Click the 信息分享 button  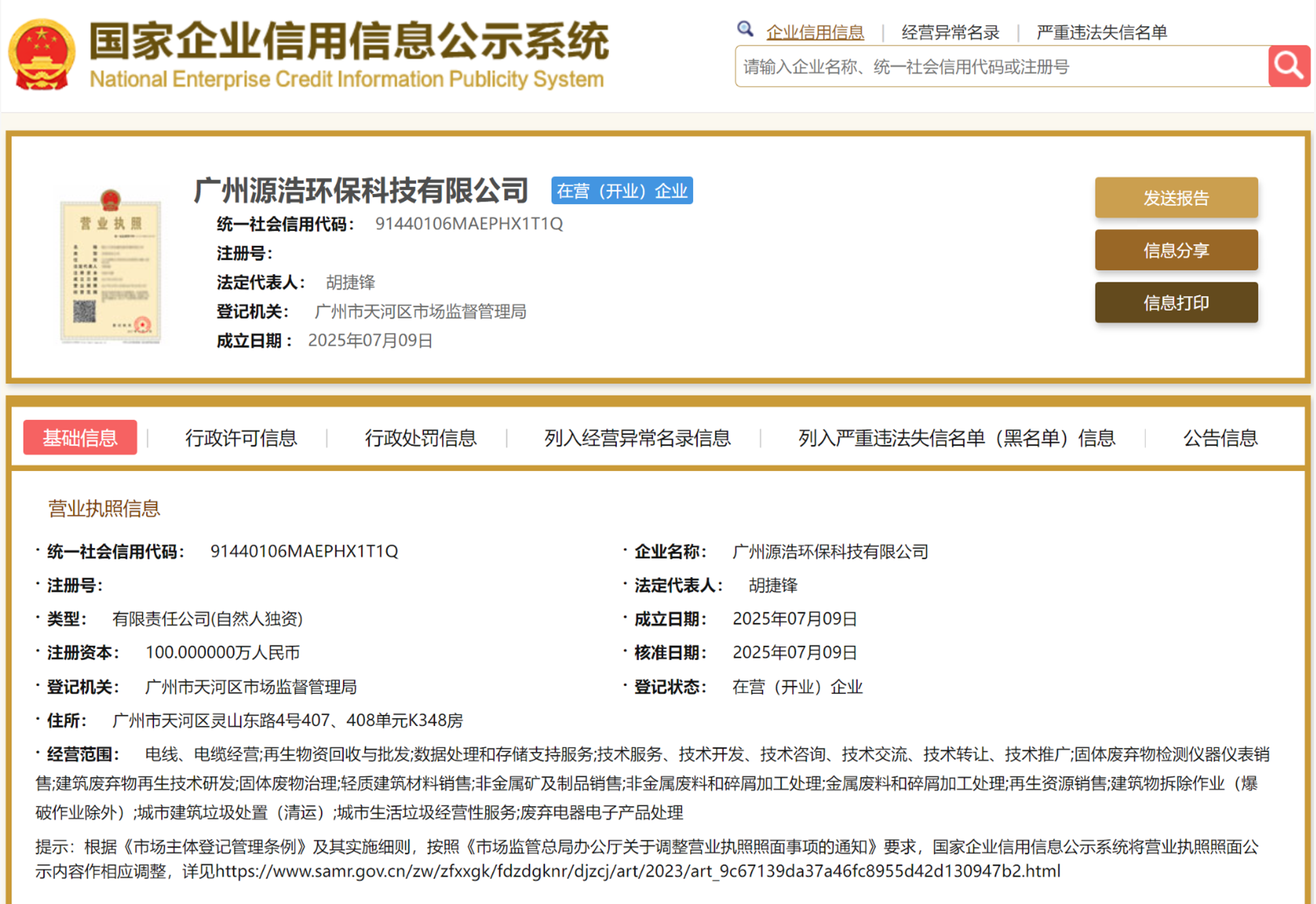point(1176,250)
